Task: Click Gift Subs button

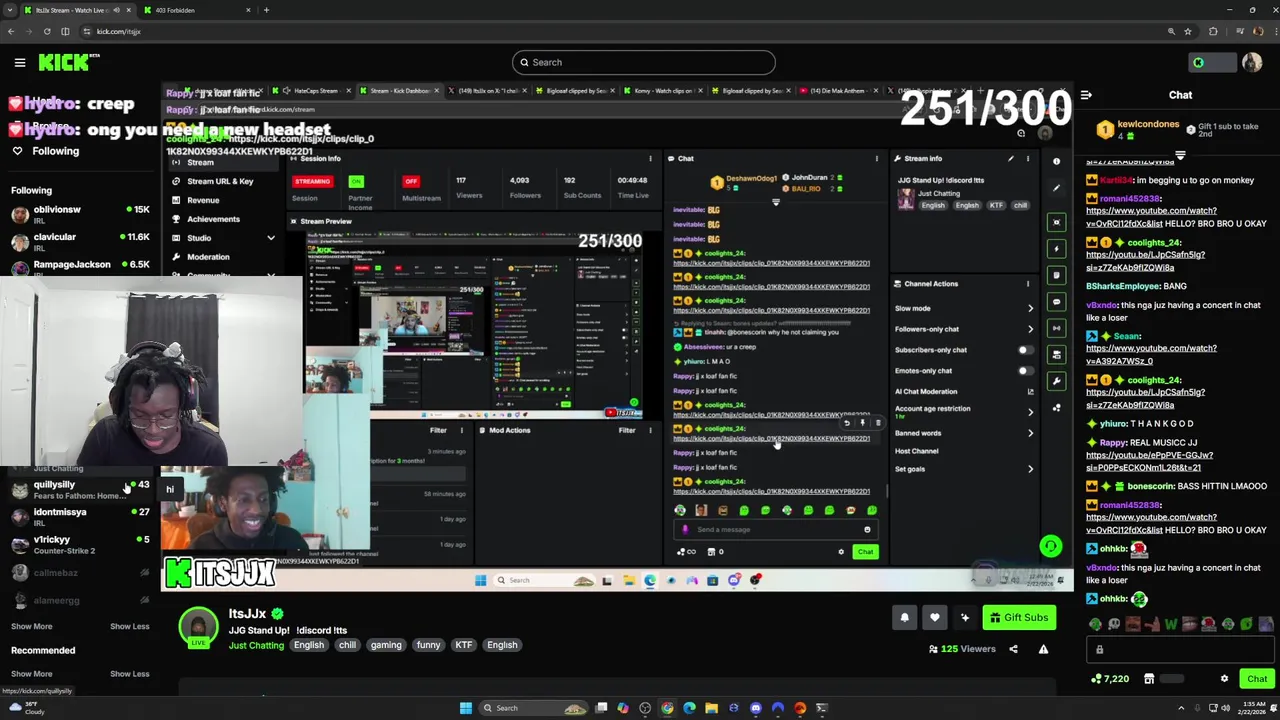Action: [x=1020, y=618]
